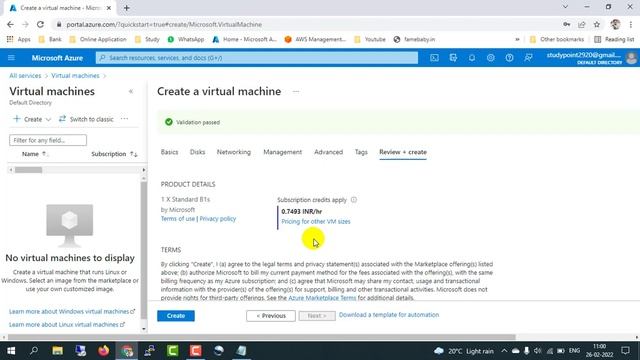Click the page bottom horizontal scrollbar
Screen dimensions: 640x360
tap(261, 337)
